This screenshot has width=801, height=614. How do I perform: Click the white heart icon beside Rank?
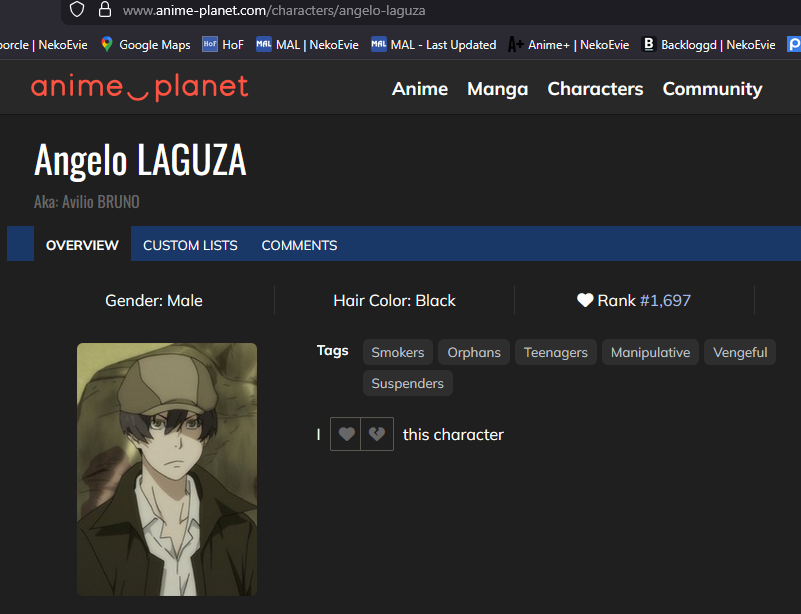point(585,300)
